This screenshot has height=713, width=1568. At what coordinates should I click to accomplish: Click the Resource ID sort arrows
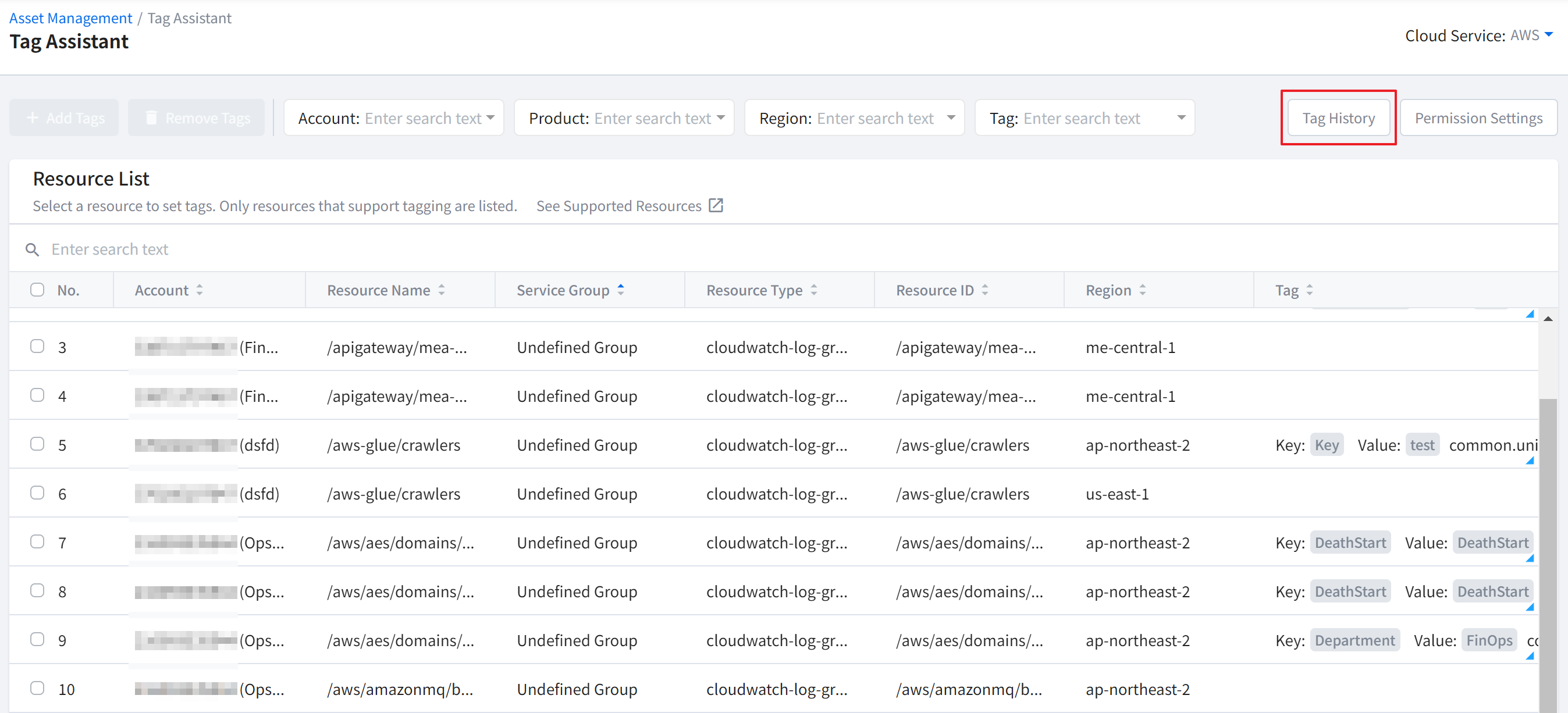point(985,290)
